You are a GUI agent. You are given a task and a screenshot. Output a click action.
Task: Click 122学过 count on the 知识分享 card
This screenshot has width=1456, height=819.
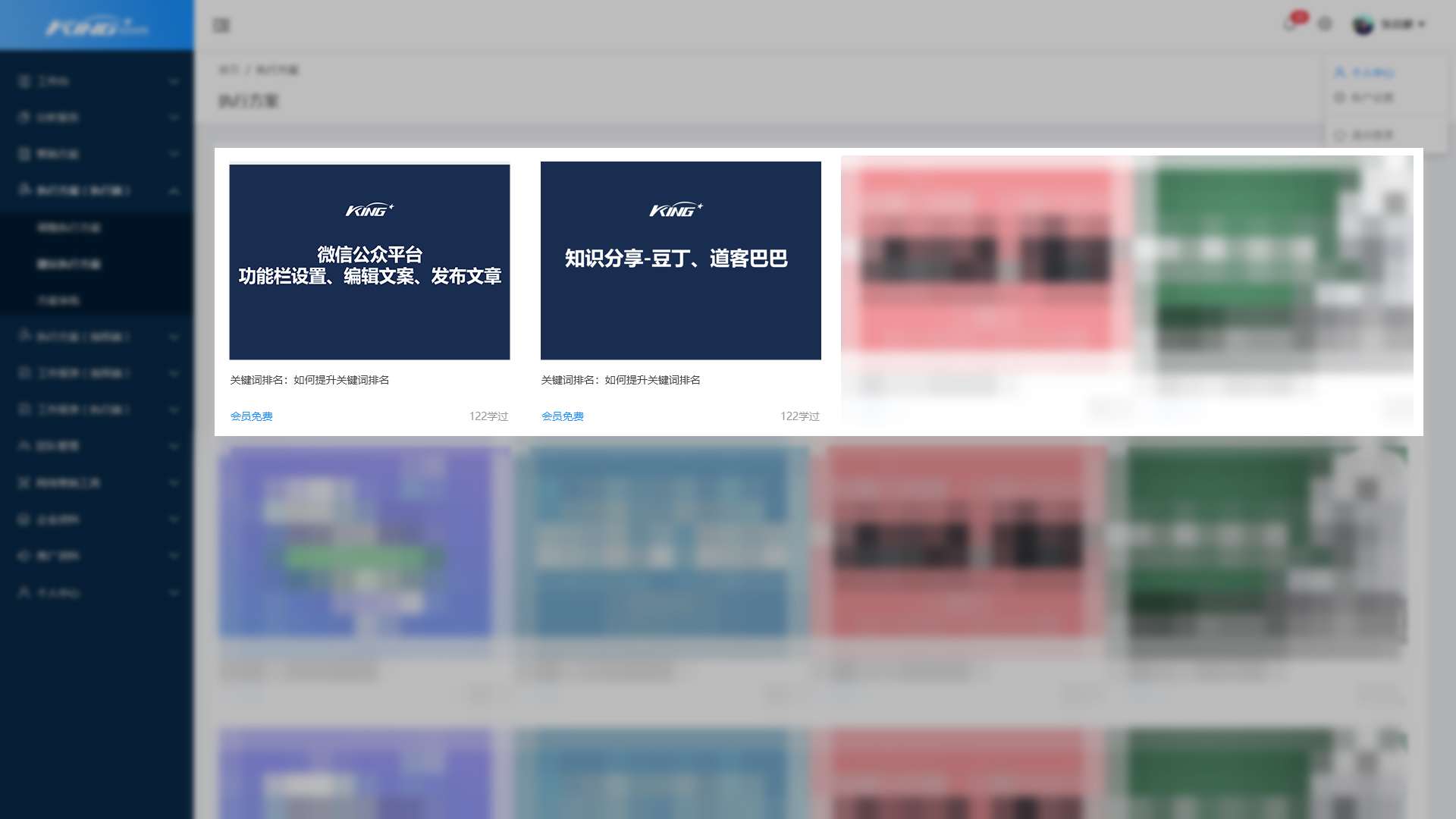tap(799, 416)
